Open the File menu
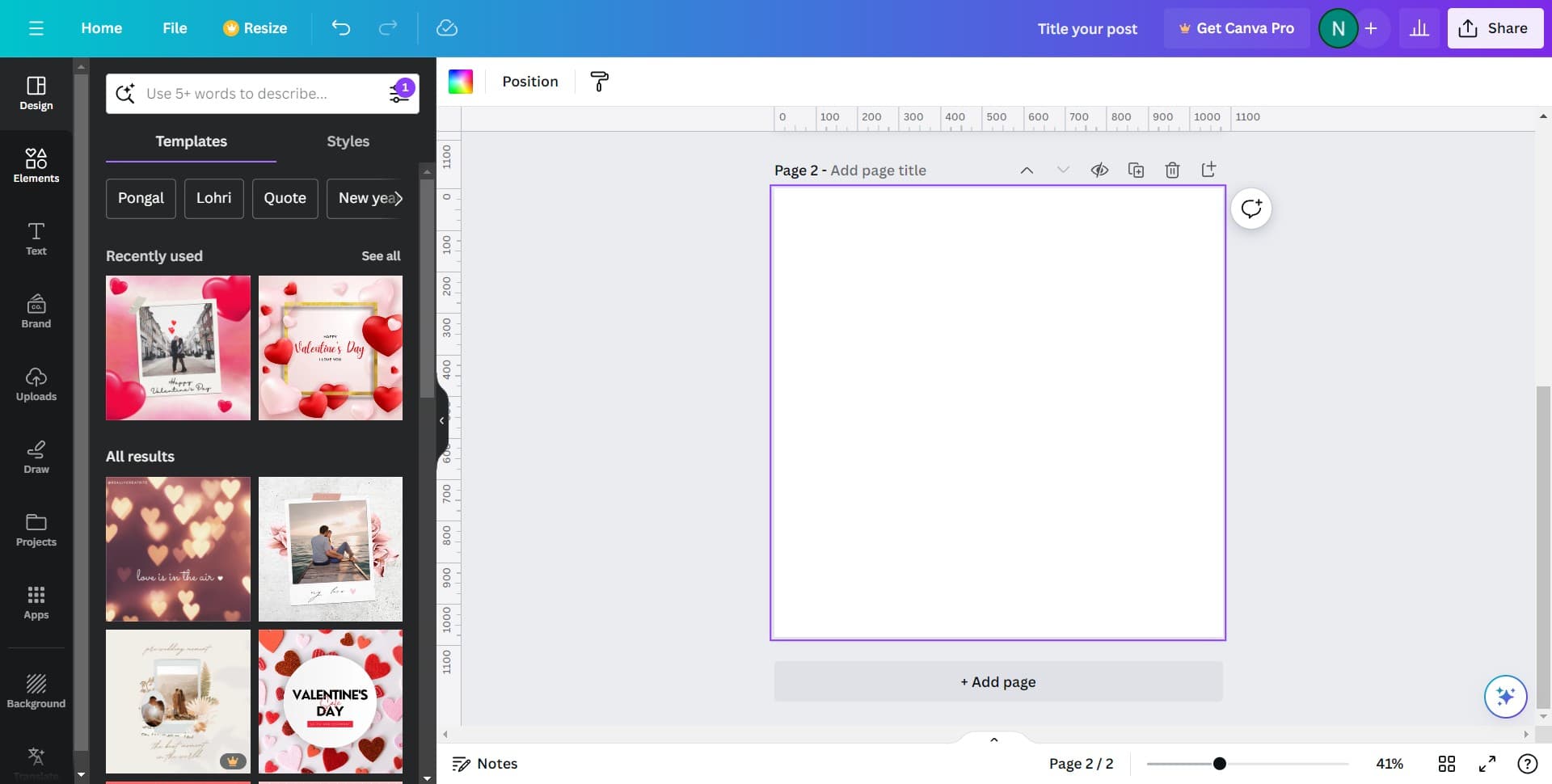 pos(175,28)
